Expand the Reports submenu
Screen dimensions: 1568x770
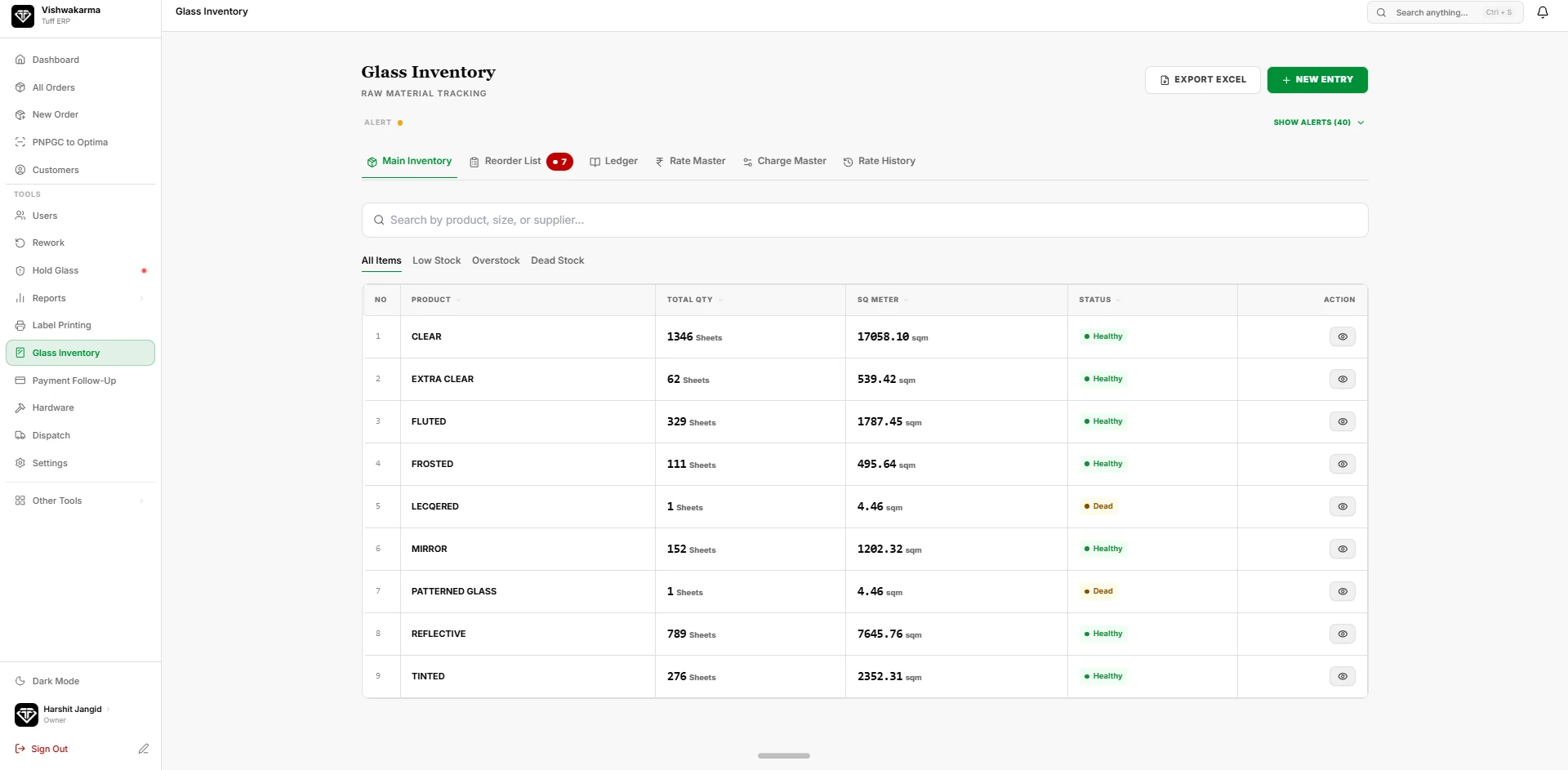(80, 298)
